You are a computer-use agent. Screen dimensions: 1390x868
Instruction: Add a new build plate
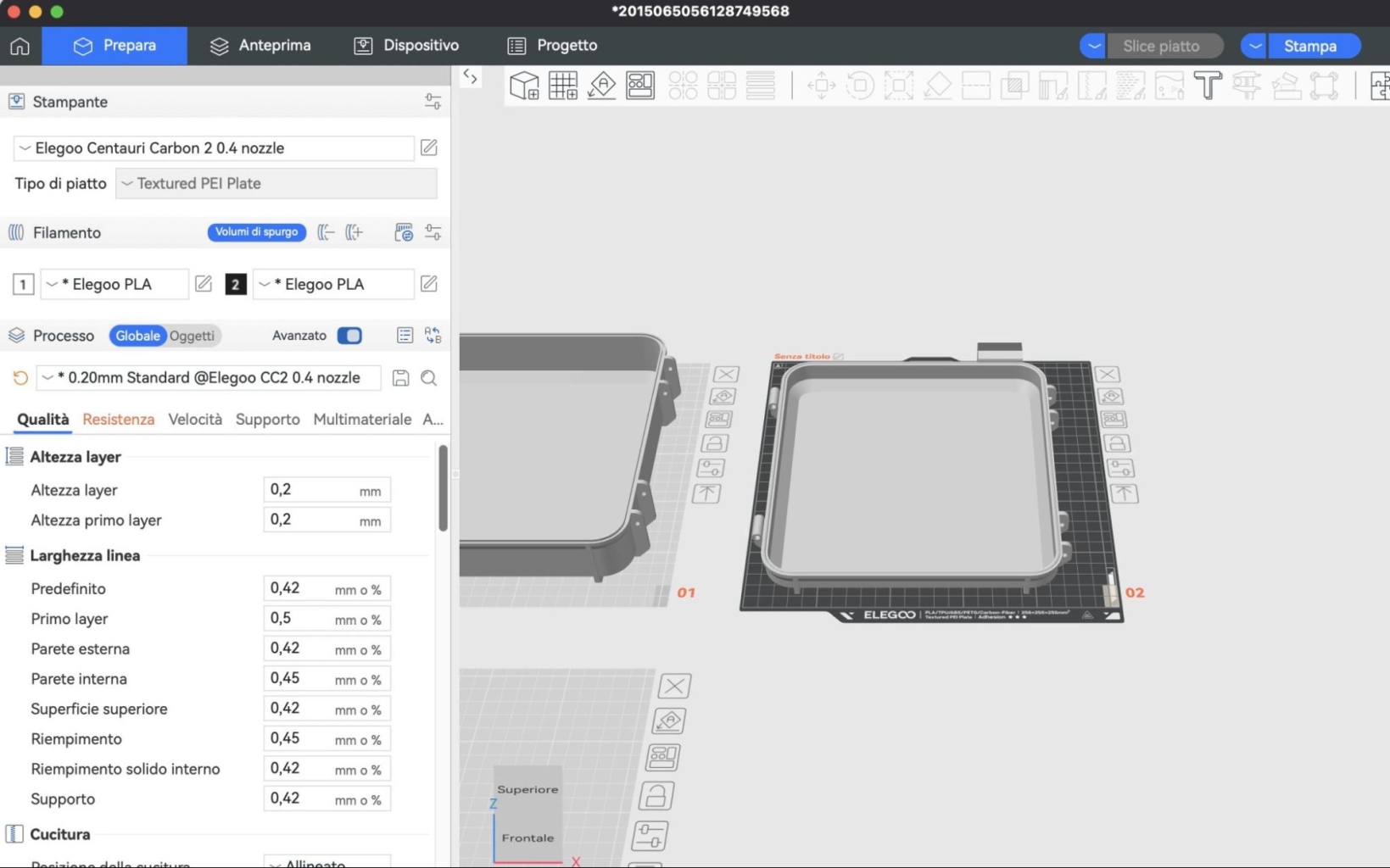pyautogui.click(x=562, y=85)
